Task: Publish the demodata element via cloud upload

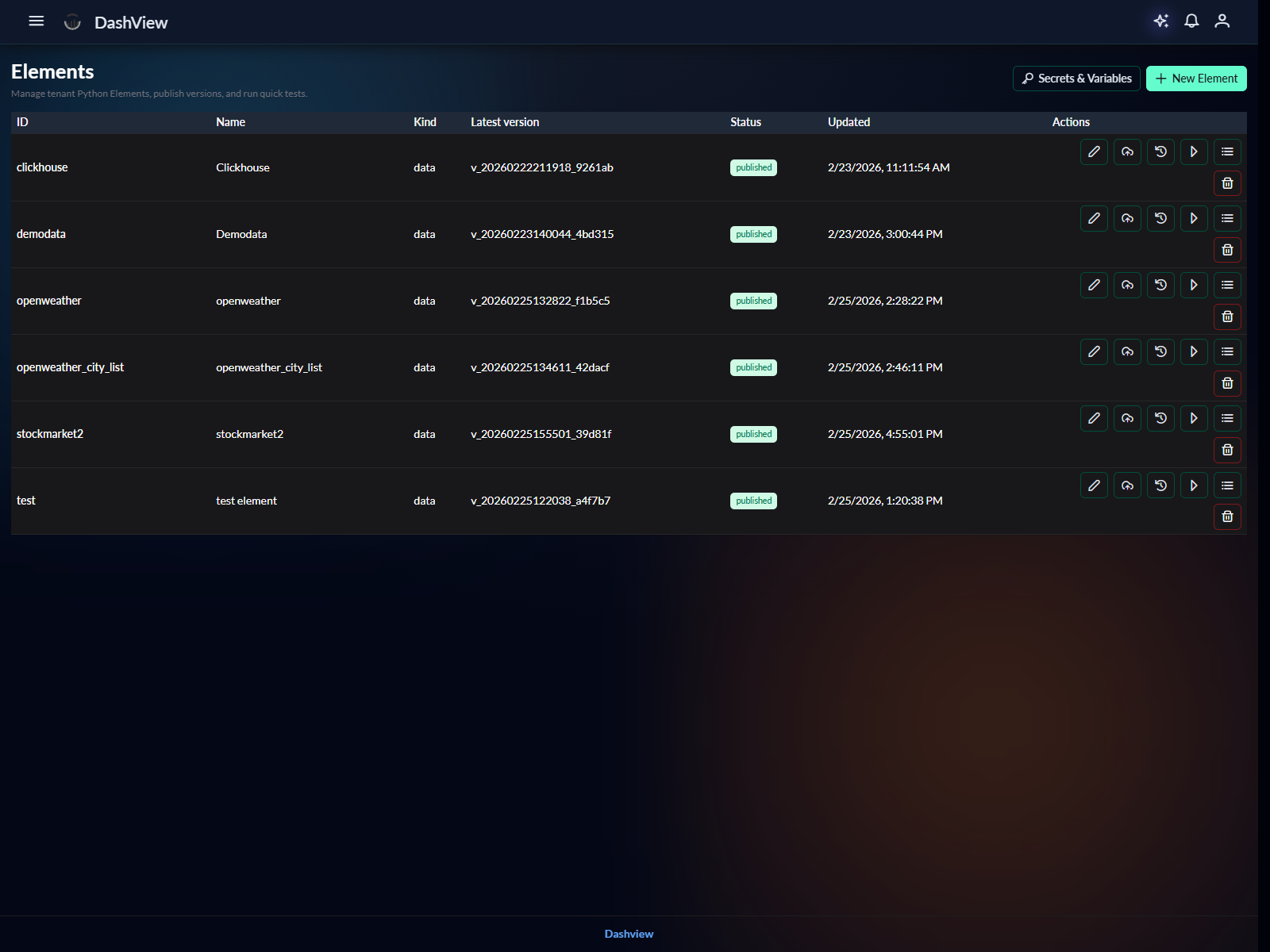Action: (1127, 218)
